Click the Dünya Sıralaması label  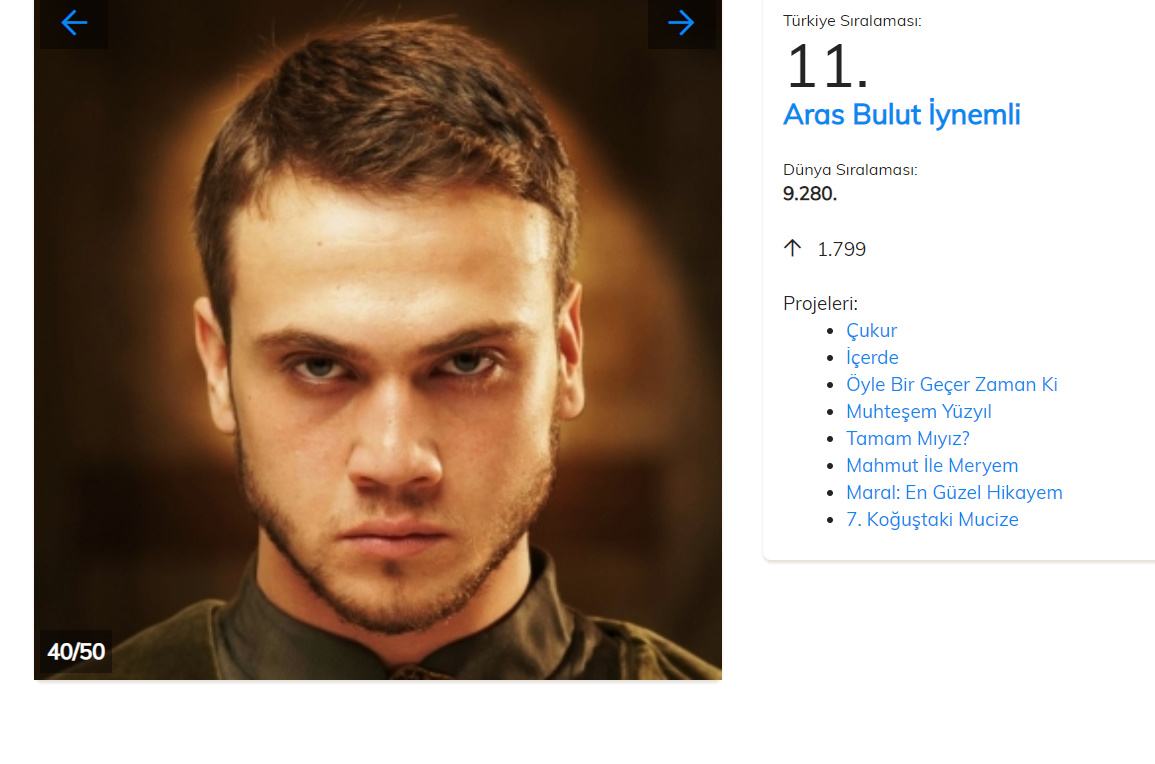849,170
